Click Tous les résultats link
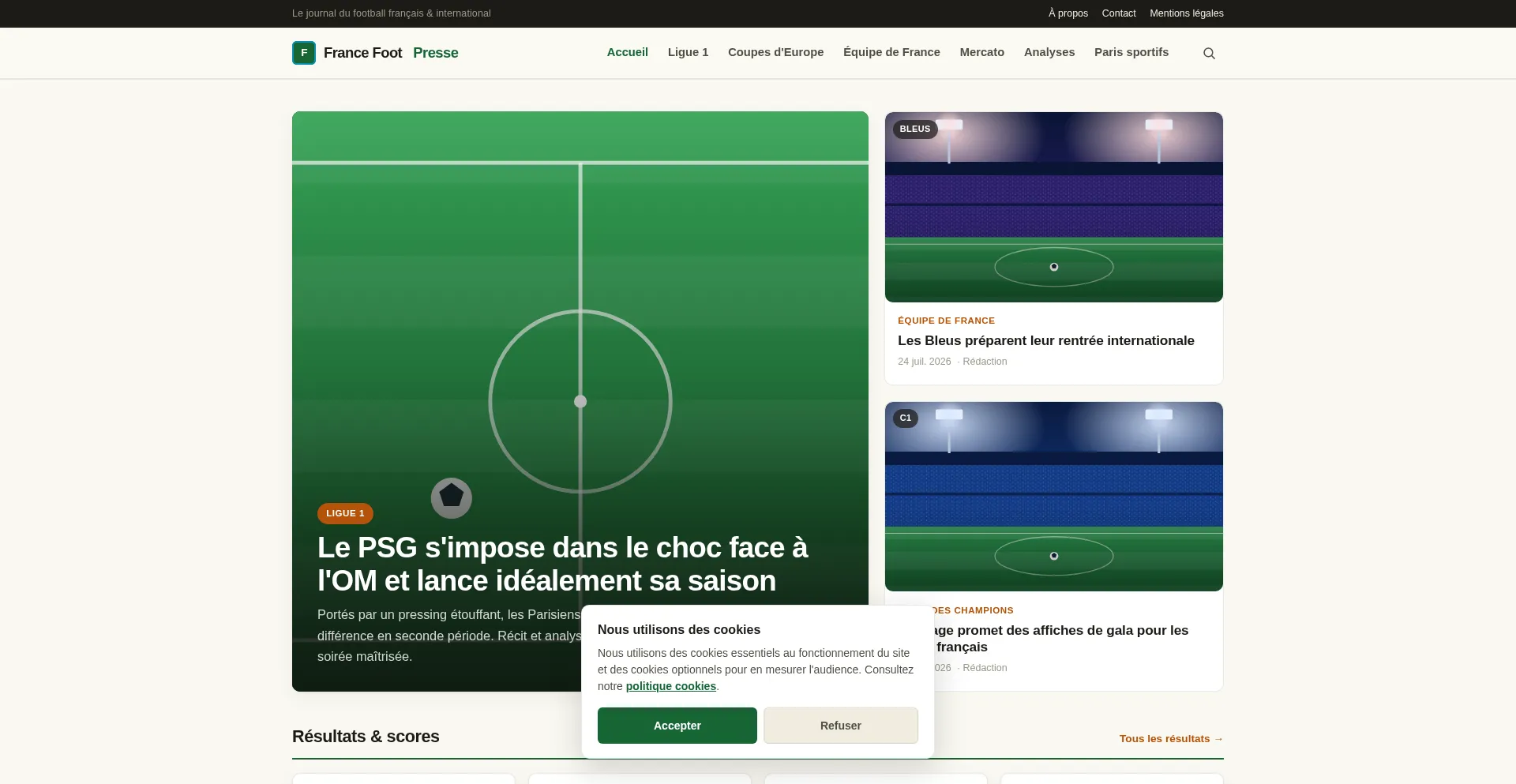 tap(1171, 739)
